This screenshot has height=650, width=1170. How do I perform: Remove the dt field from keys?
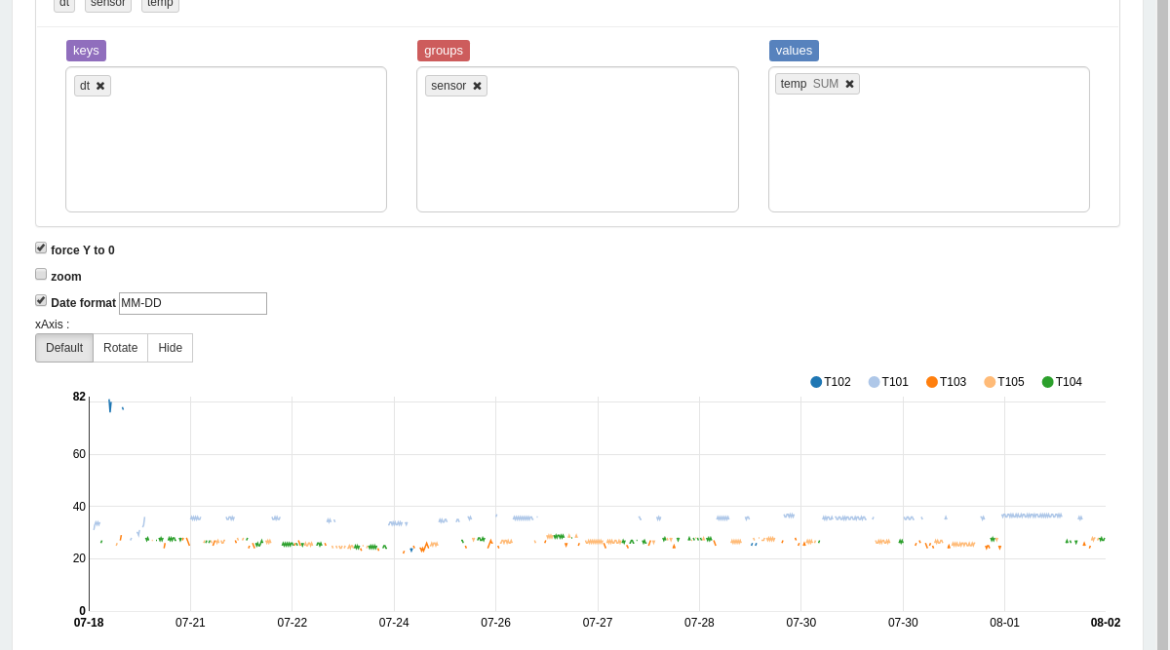[x=100, y=86]
